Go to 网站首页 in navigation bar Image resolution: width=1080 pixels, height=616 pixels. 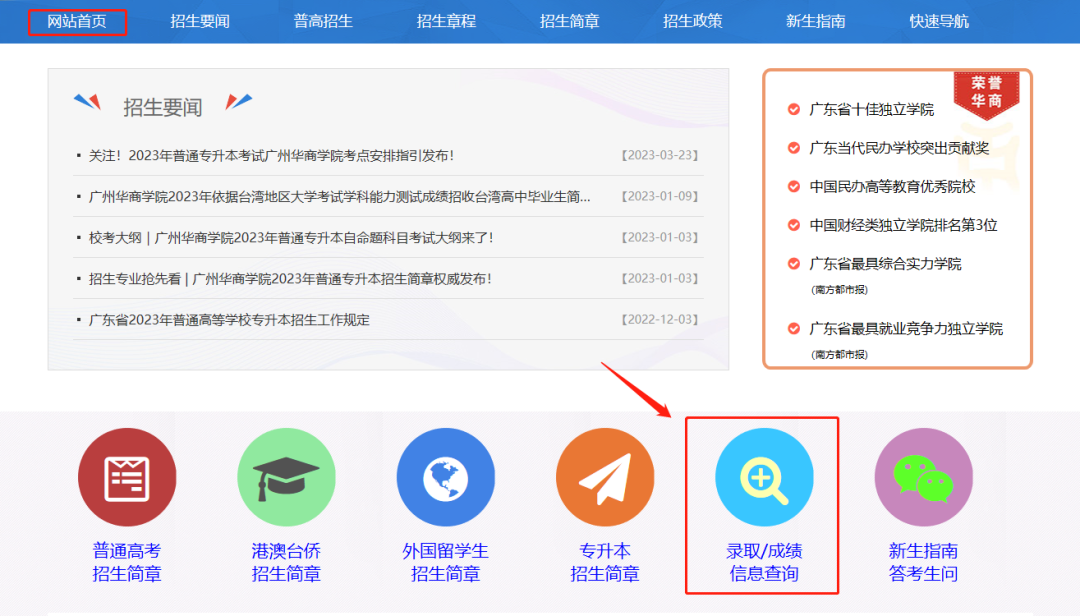pyautogui.click(x=77, y=21)
